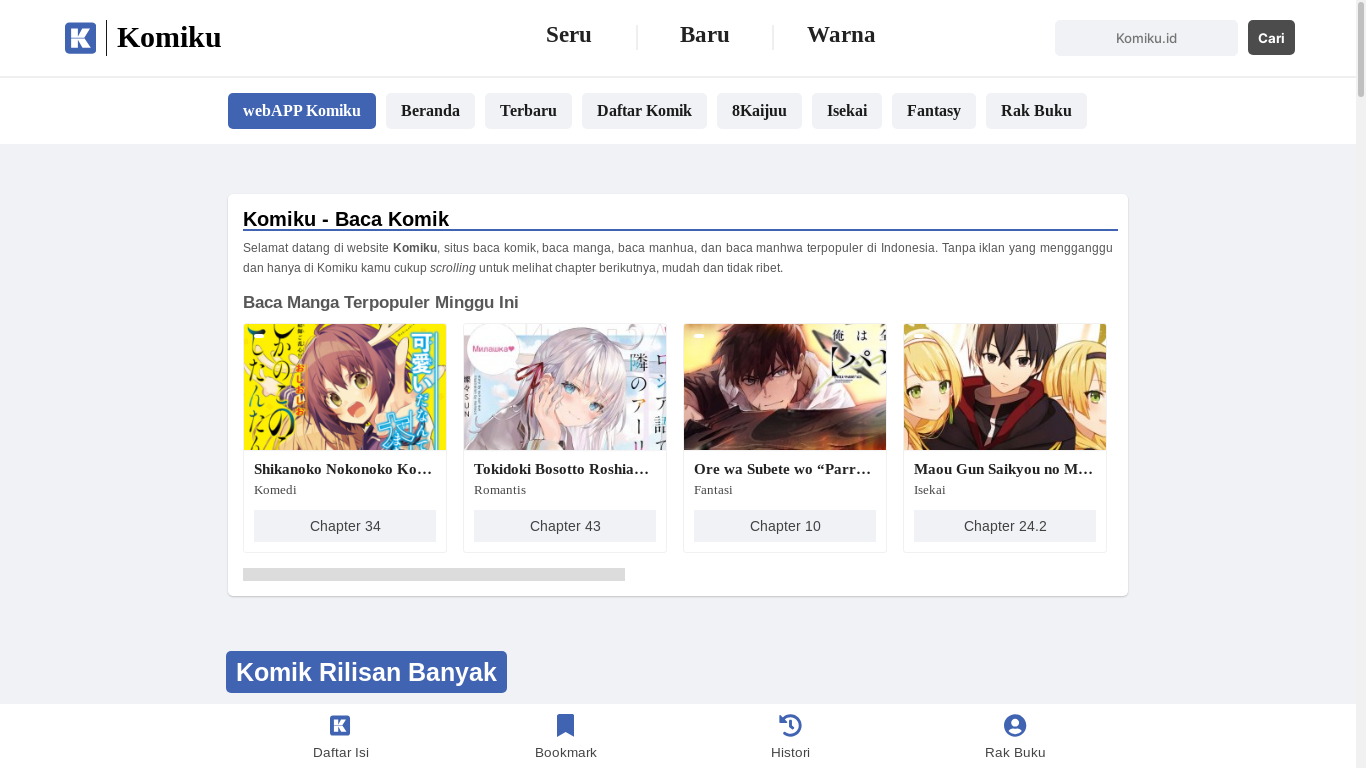The height and width of the screenshot is (768, 1366).
Task: Open the webAPP Komiku menu button
Action: 302,111
